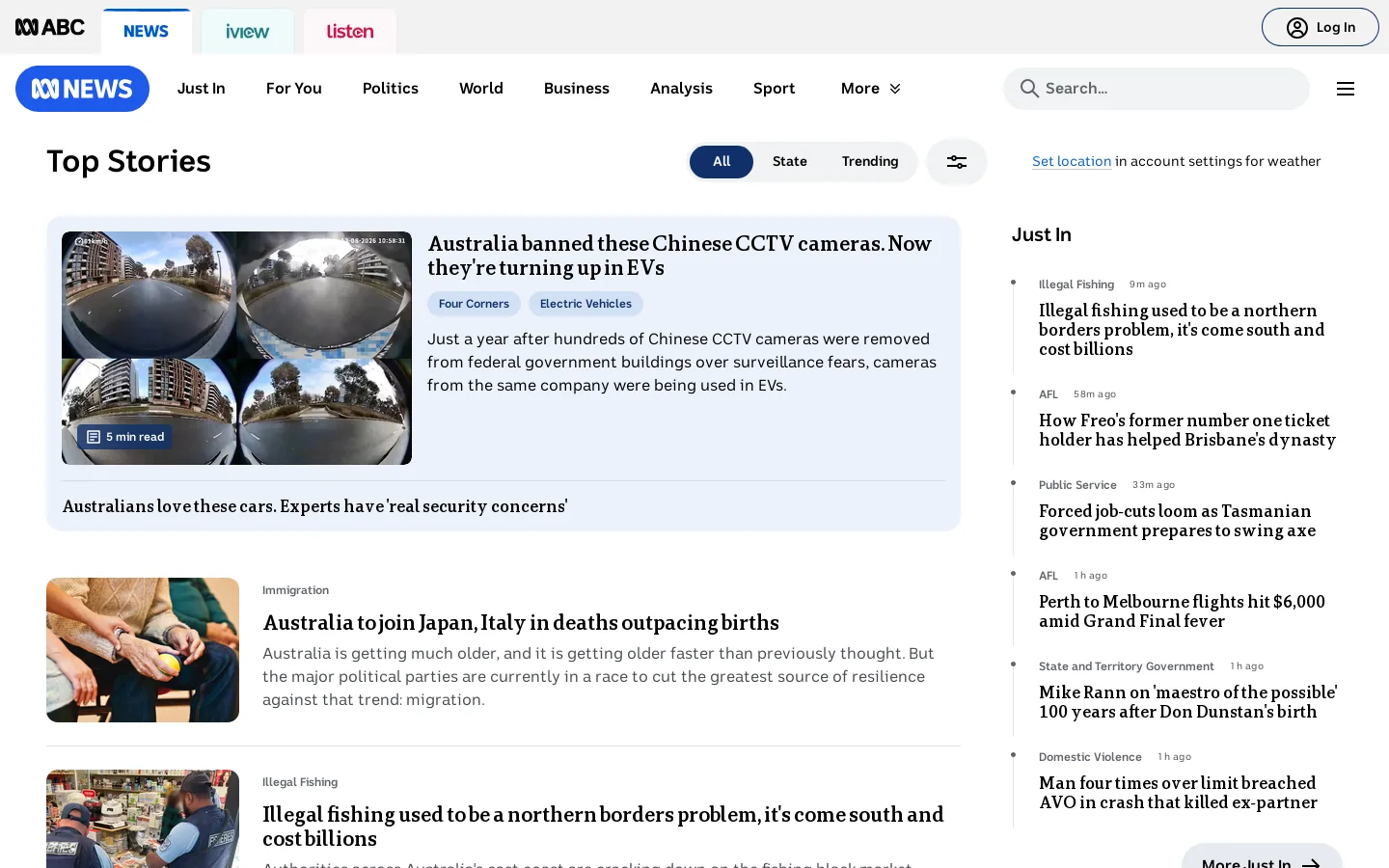Screen dimensions: 1389x868
Task: Select the State stories filter
Action: (x=790, y=162)
